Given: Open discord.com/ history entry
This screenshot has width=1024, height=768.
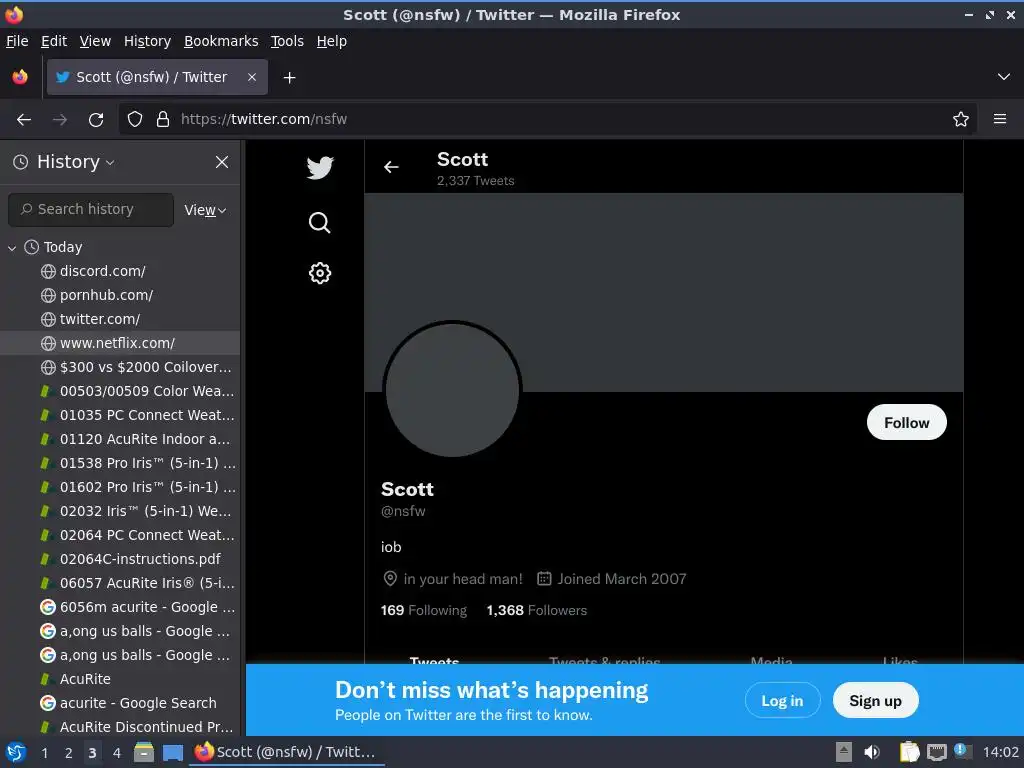Looking at the screenshot, I should coord(120,271).
